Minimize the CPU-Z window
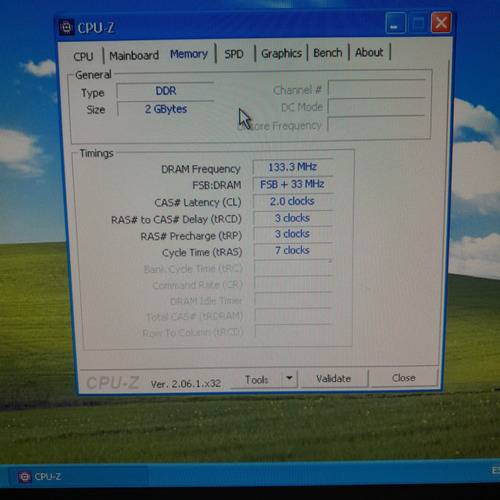This screenshot has height=500, width=500. coord(395,23)
